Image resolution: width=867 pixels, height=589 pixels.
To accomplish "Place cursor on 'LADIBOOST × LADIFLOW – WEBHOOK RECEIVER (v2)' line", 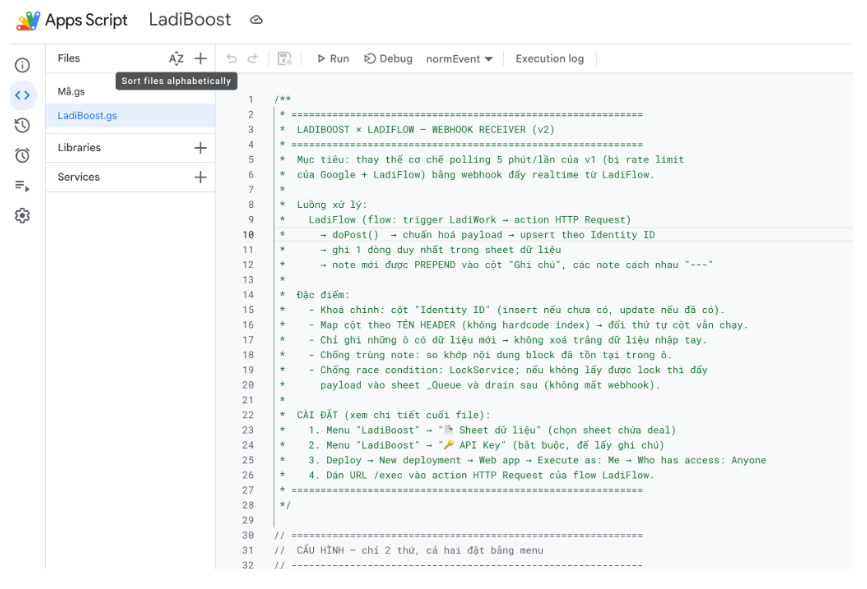I will pyautogui.click(x=425, y=129).
